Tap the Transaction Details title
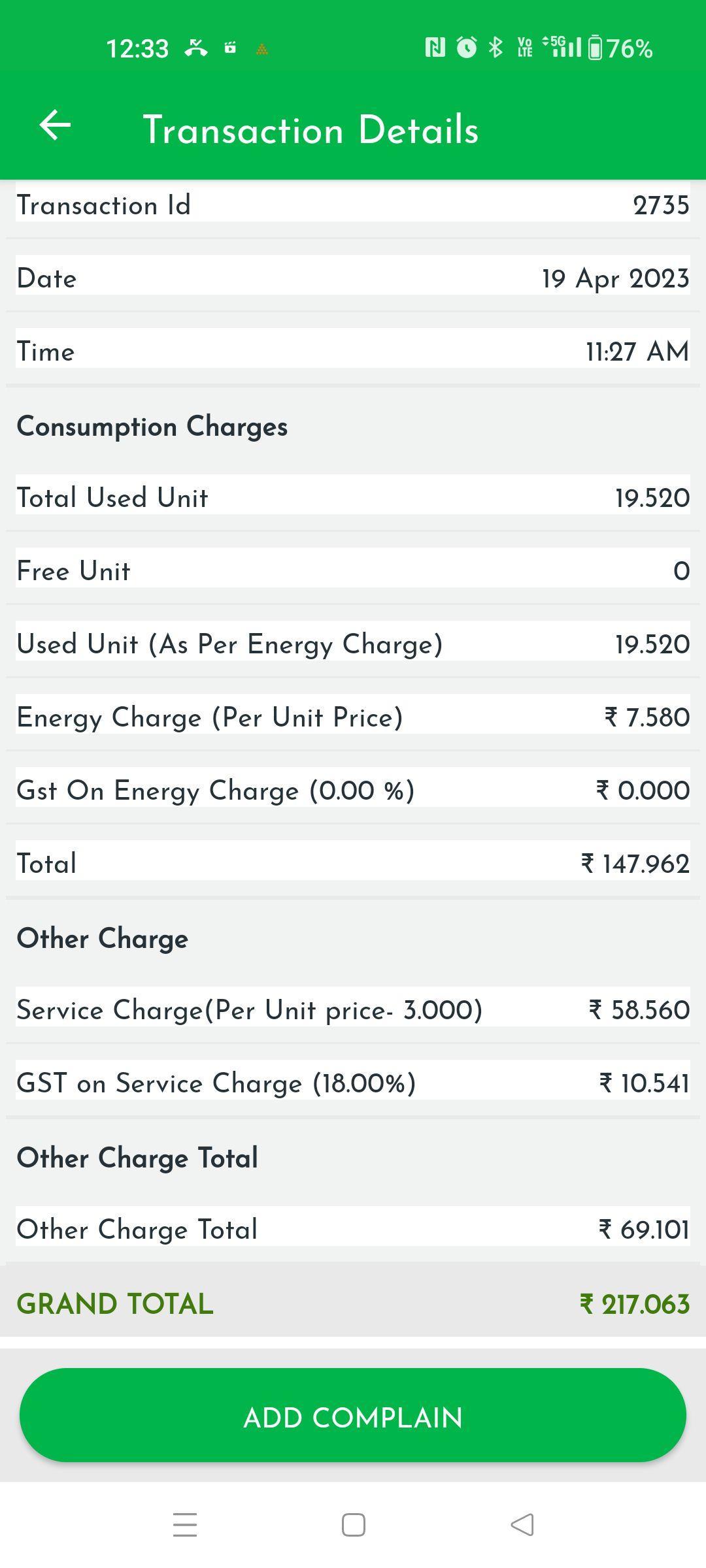 (x=311, y=129)
